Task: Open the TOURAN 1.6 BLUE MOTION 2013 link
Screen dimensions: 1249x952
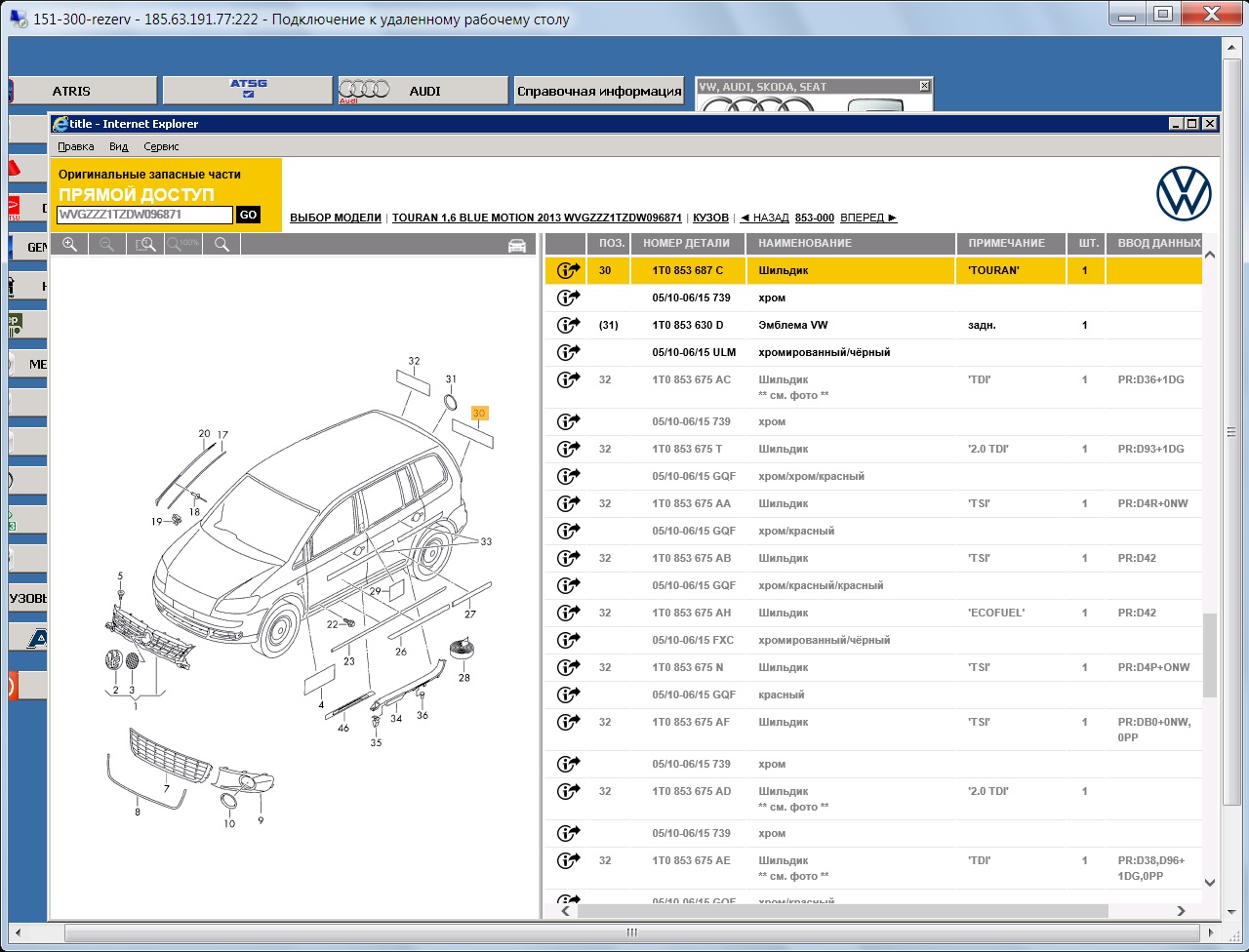Action: click(x=537, y=218)
